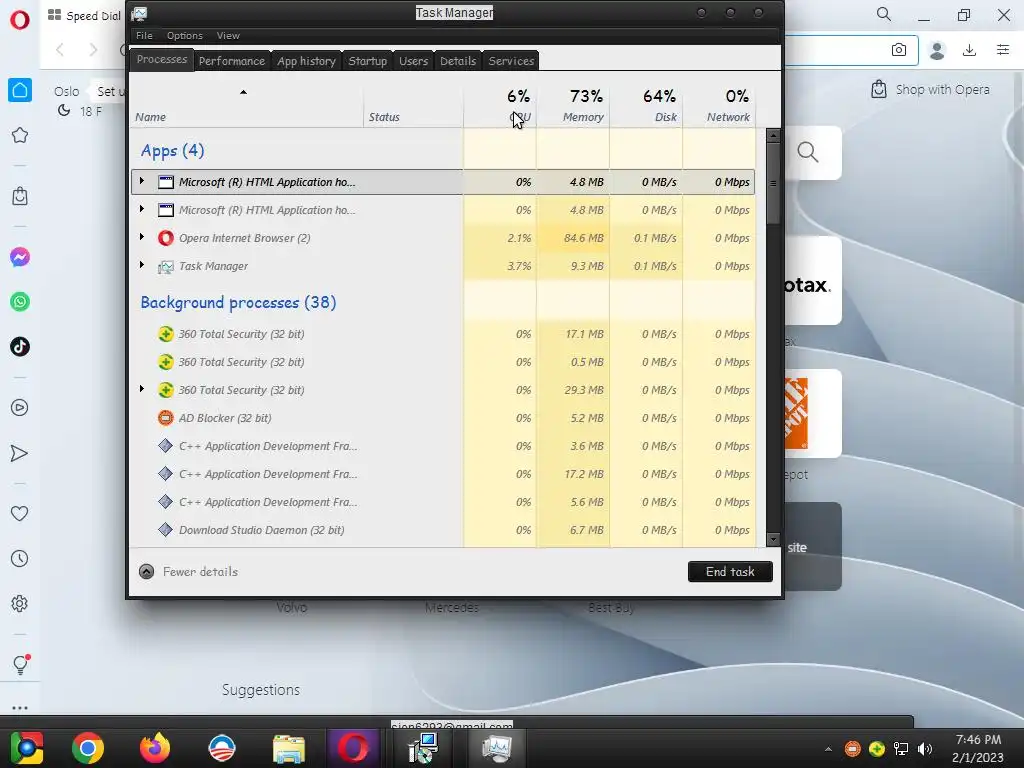Click the Shop with Opera link

[931, 89]
